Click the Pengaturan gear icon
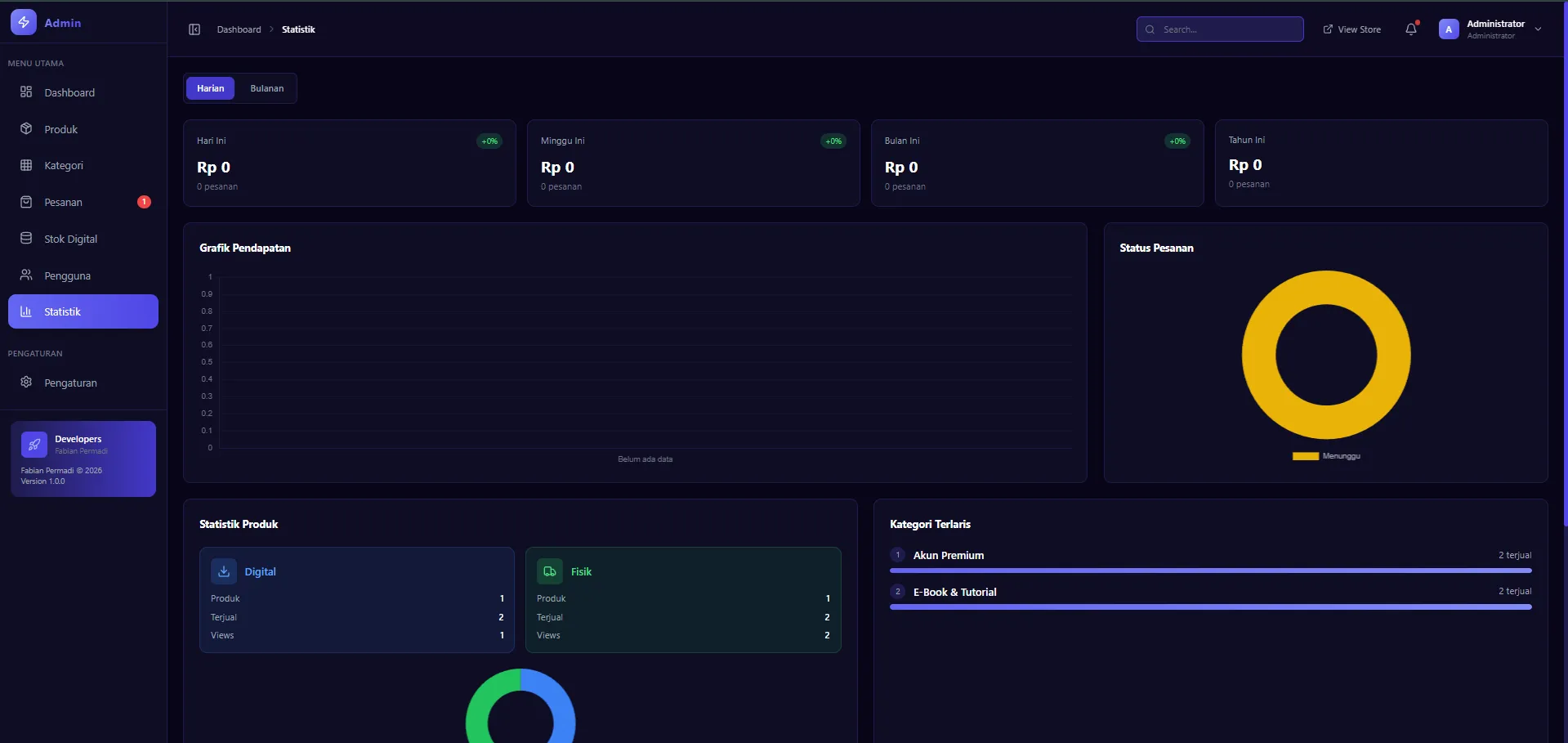Screen dimensions: 1568x743 point(26,383)
